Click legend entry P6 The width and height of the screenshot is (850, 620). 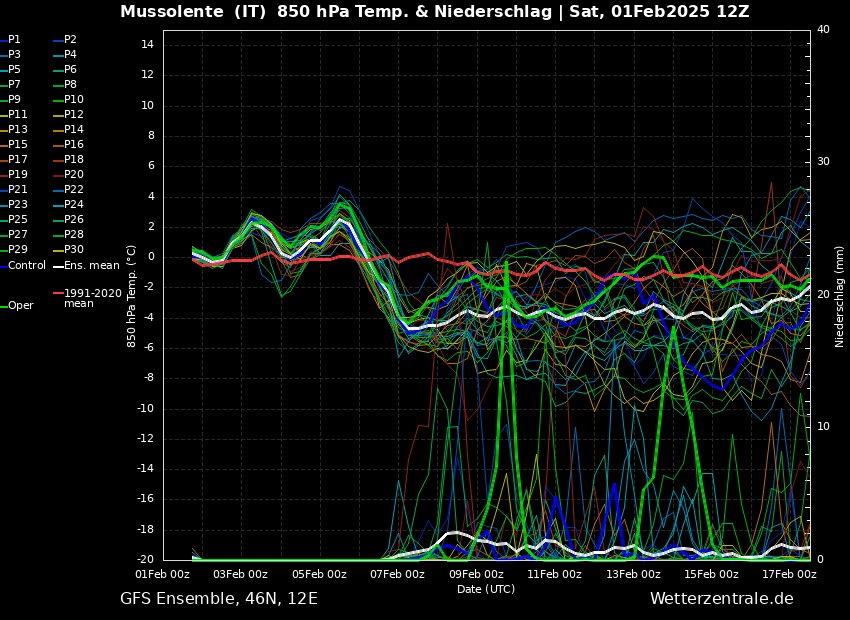tap(70, 69)
